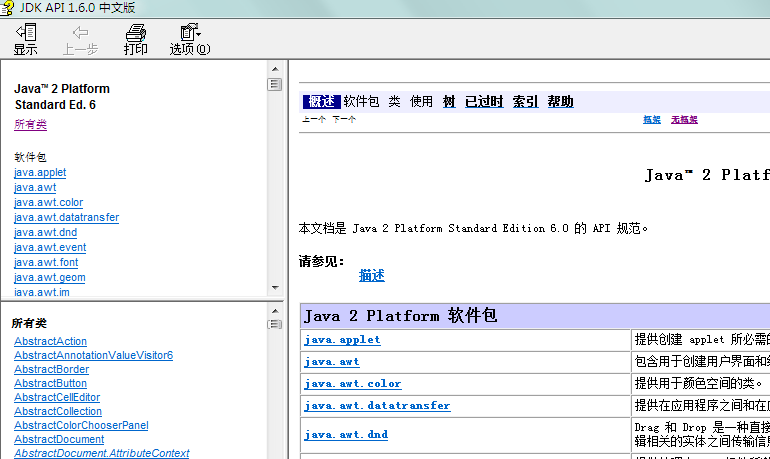The height and width of the screenshot is (459, 770).
Task: Click the 显示 (Show) toolbar icon
Action: (26, 39)
